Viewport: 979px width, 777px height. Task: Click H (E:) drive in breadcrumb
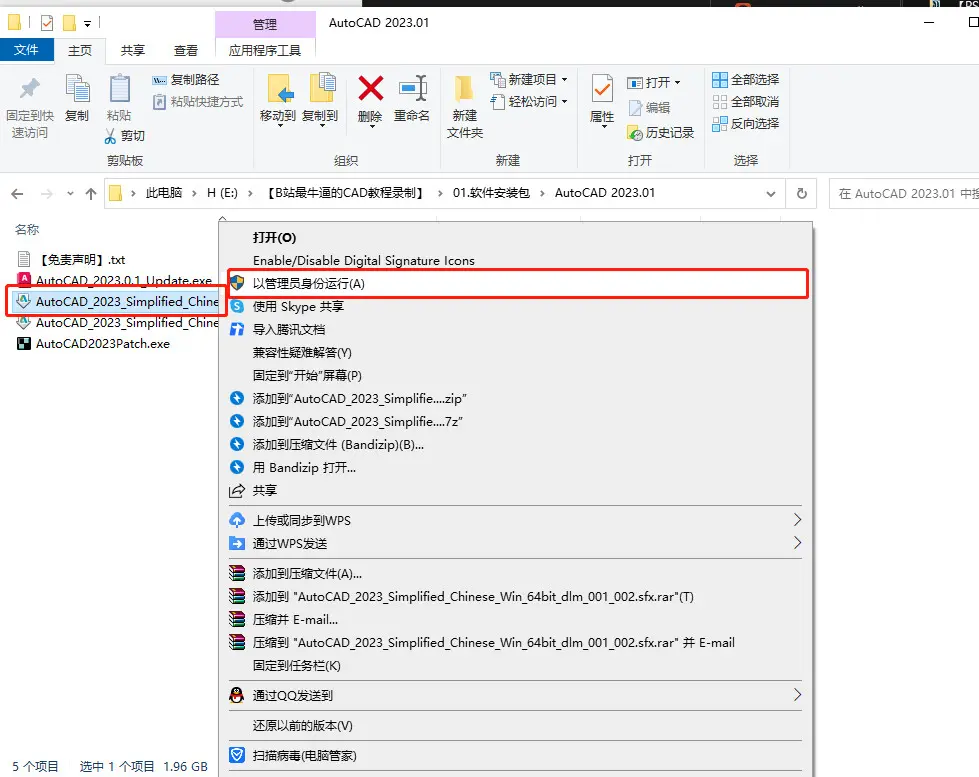[x=222, y=193]
